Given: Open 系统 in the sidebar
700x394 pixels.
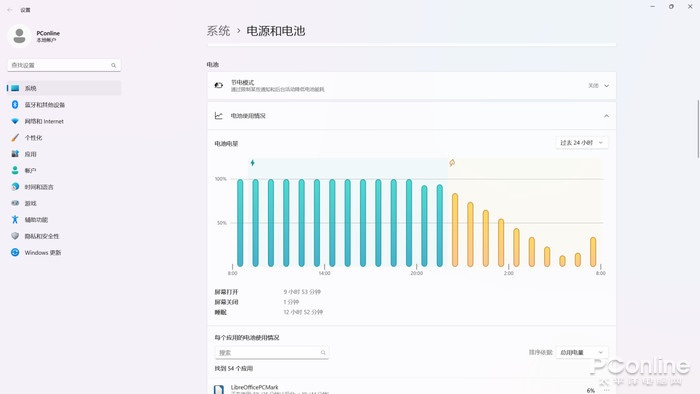Looking at the screenshot, I should point(64,88).
